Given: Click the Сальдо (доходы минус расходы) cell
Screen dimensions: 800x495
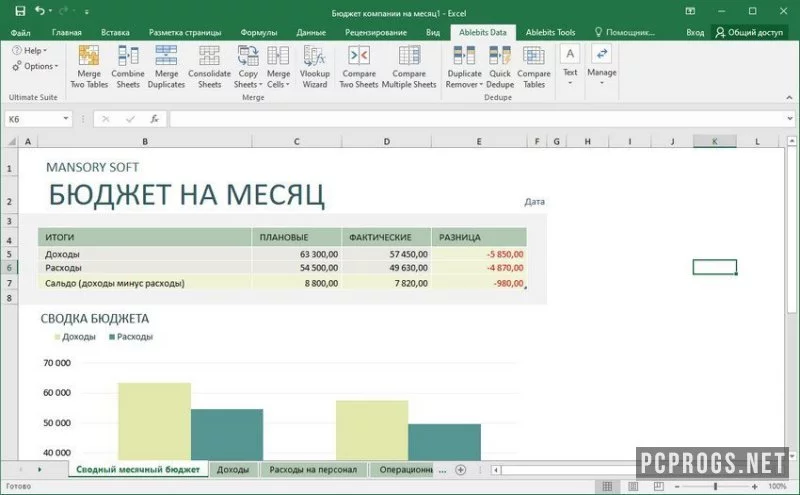Looking at the screenshot, I should 144,283.
